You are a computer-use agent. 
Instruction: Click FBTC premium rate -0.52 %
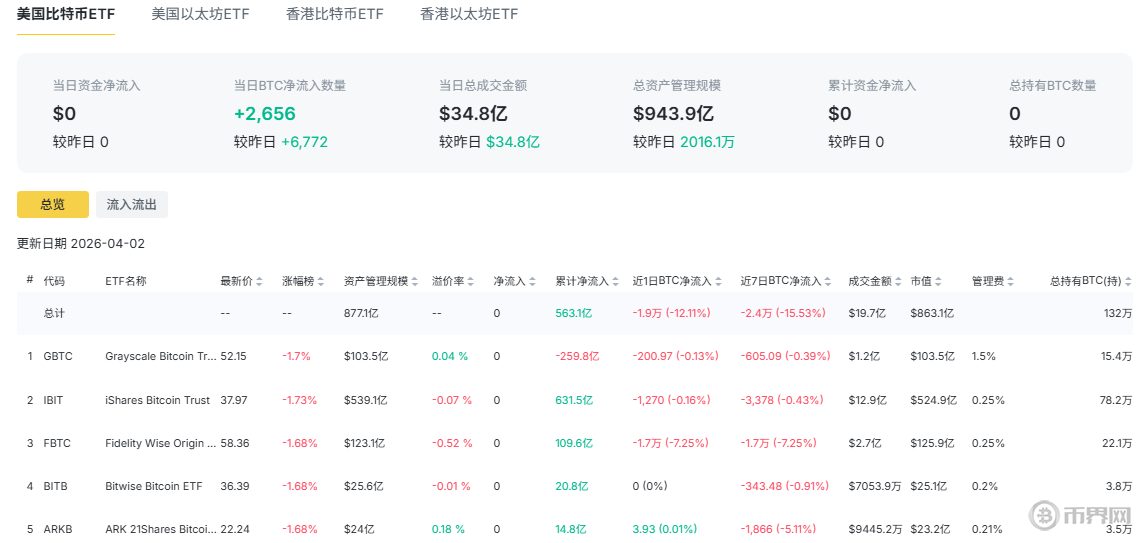[x=452, y=443]
